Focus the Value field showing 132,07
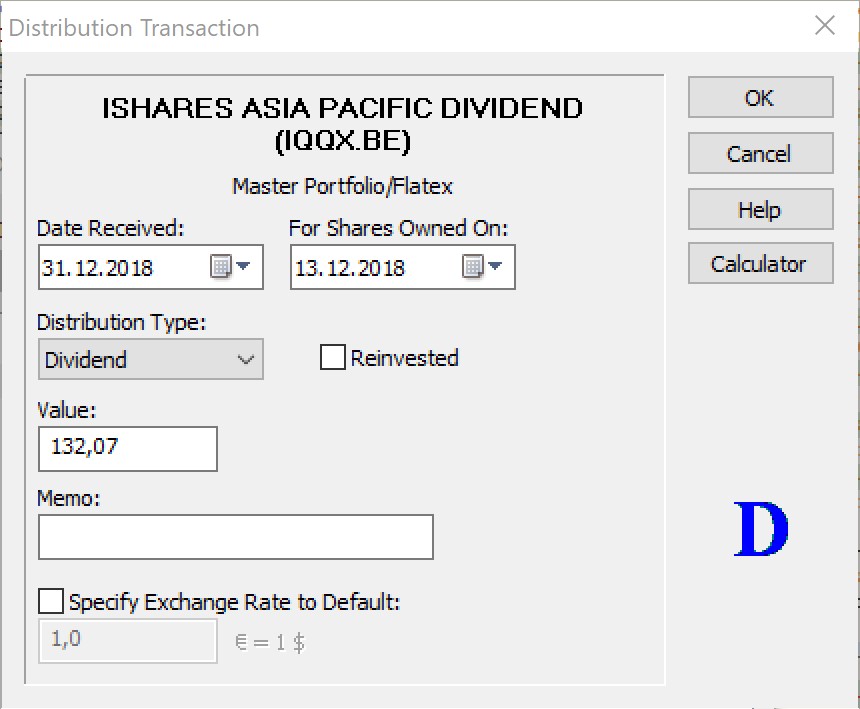 pyautogui.click(x=128, y=449)
